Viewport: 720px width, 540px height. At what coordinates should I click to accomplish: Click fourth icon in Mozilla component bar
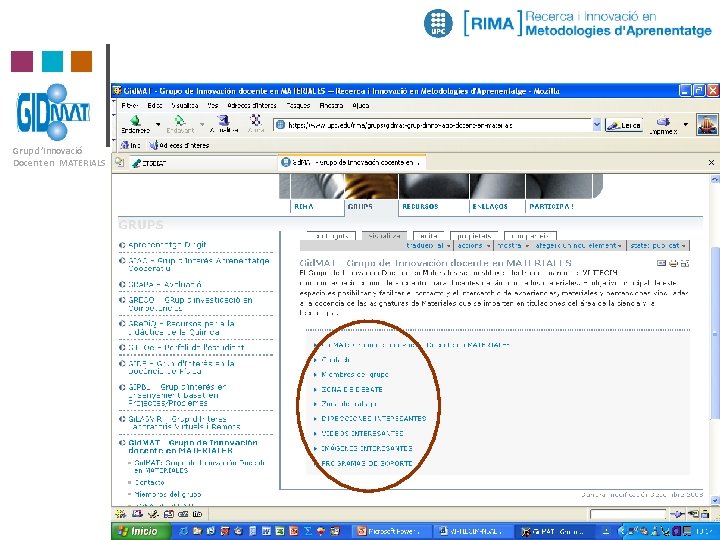[x=169, y=514]
